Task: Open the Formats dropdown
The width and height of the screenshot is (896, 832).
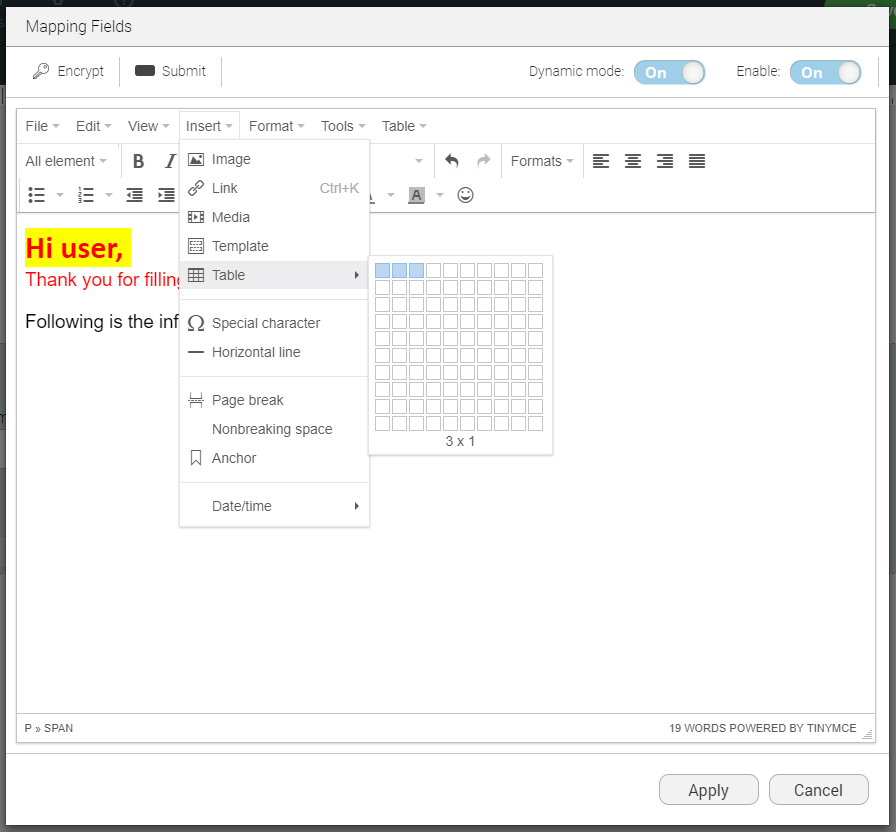Action: coord(540,161)
